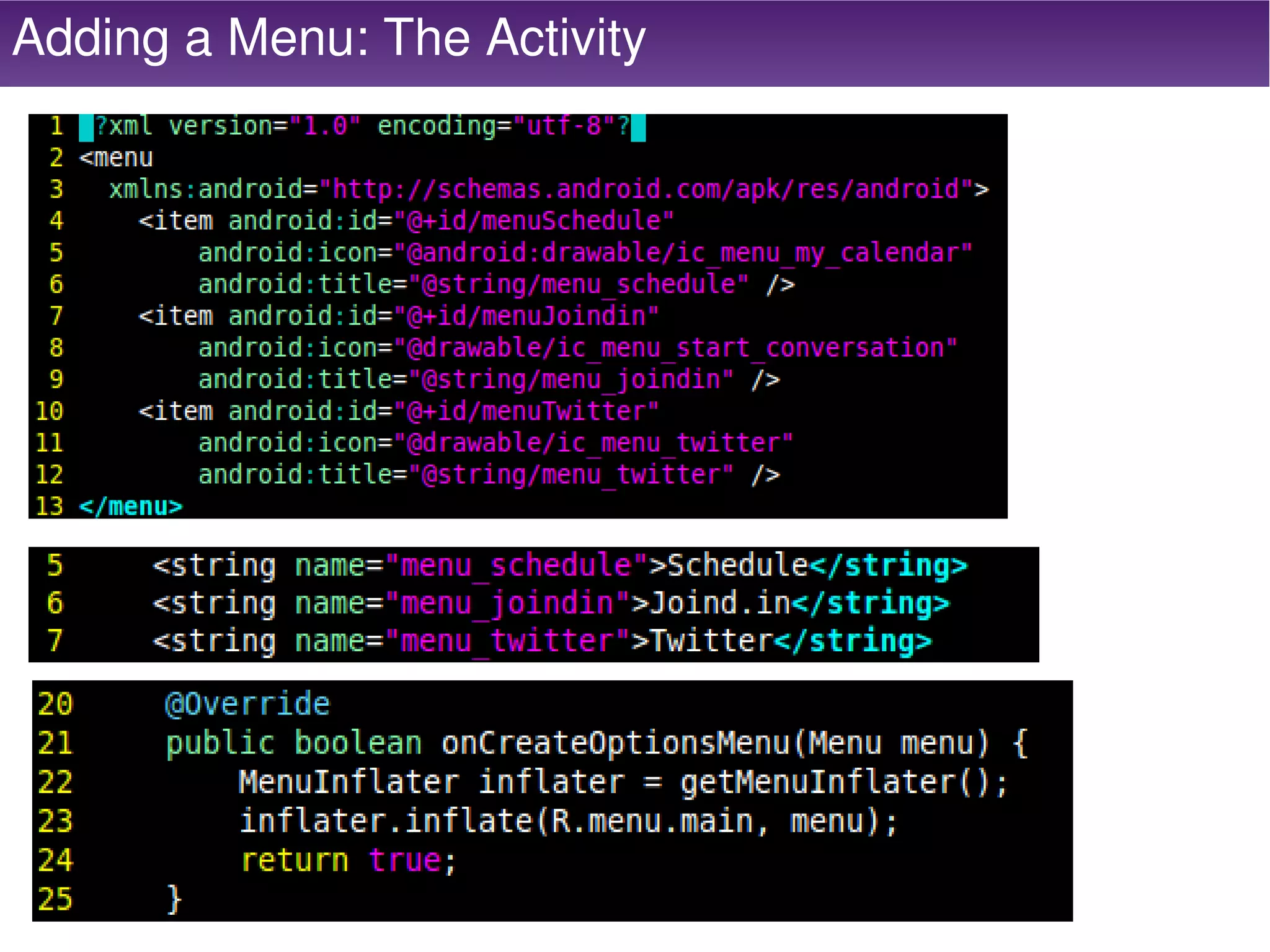The width and height of the screenshot is (1270, 952).
Task: Click the ic_menu_twitter icon attribute line
Action: [x=495, y=443]
